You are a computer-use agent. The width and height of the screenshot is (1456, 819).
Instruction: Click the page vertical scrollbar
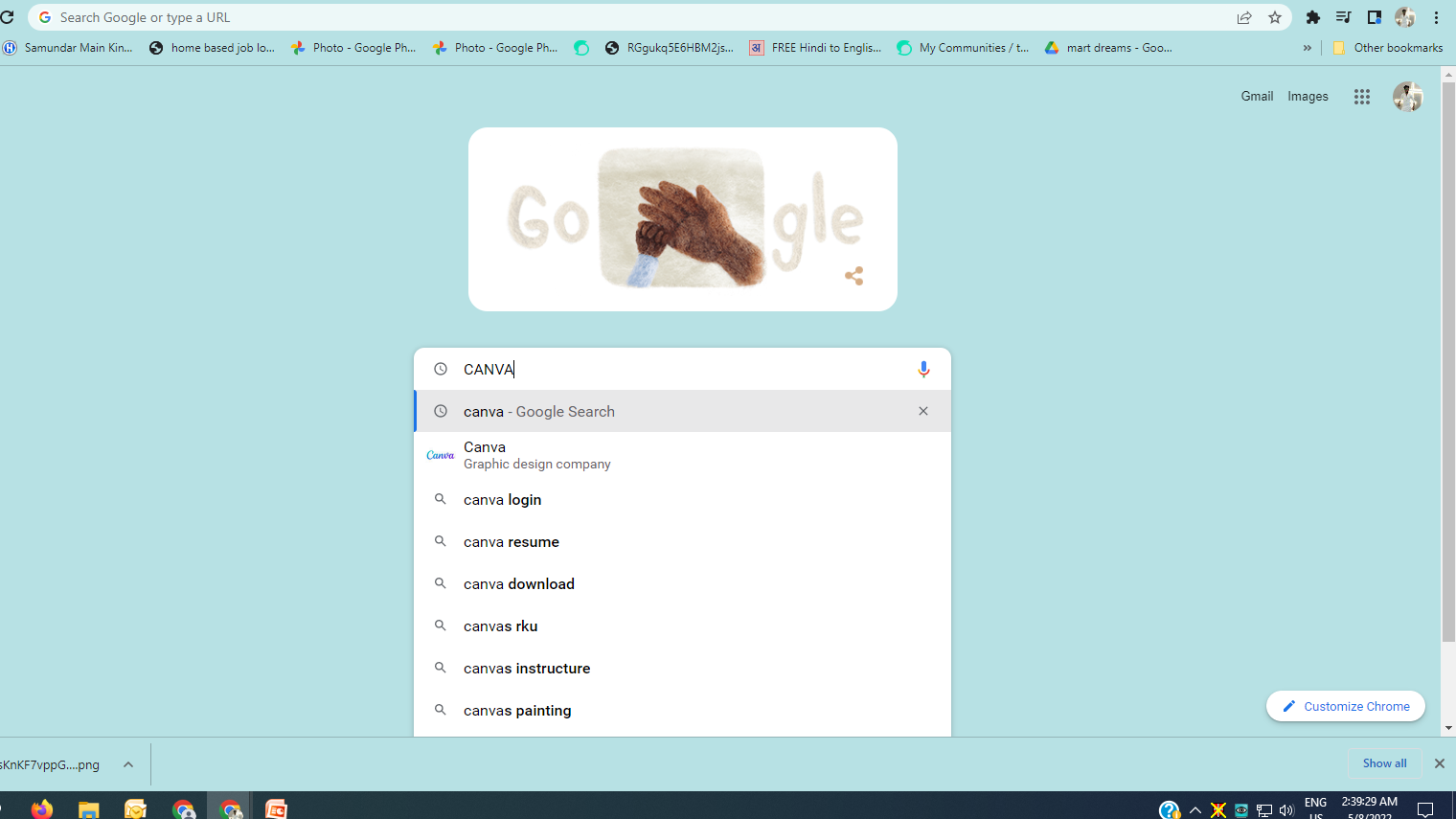point(1448,364)
